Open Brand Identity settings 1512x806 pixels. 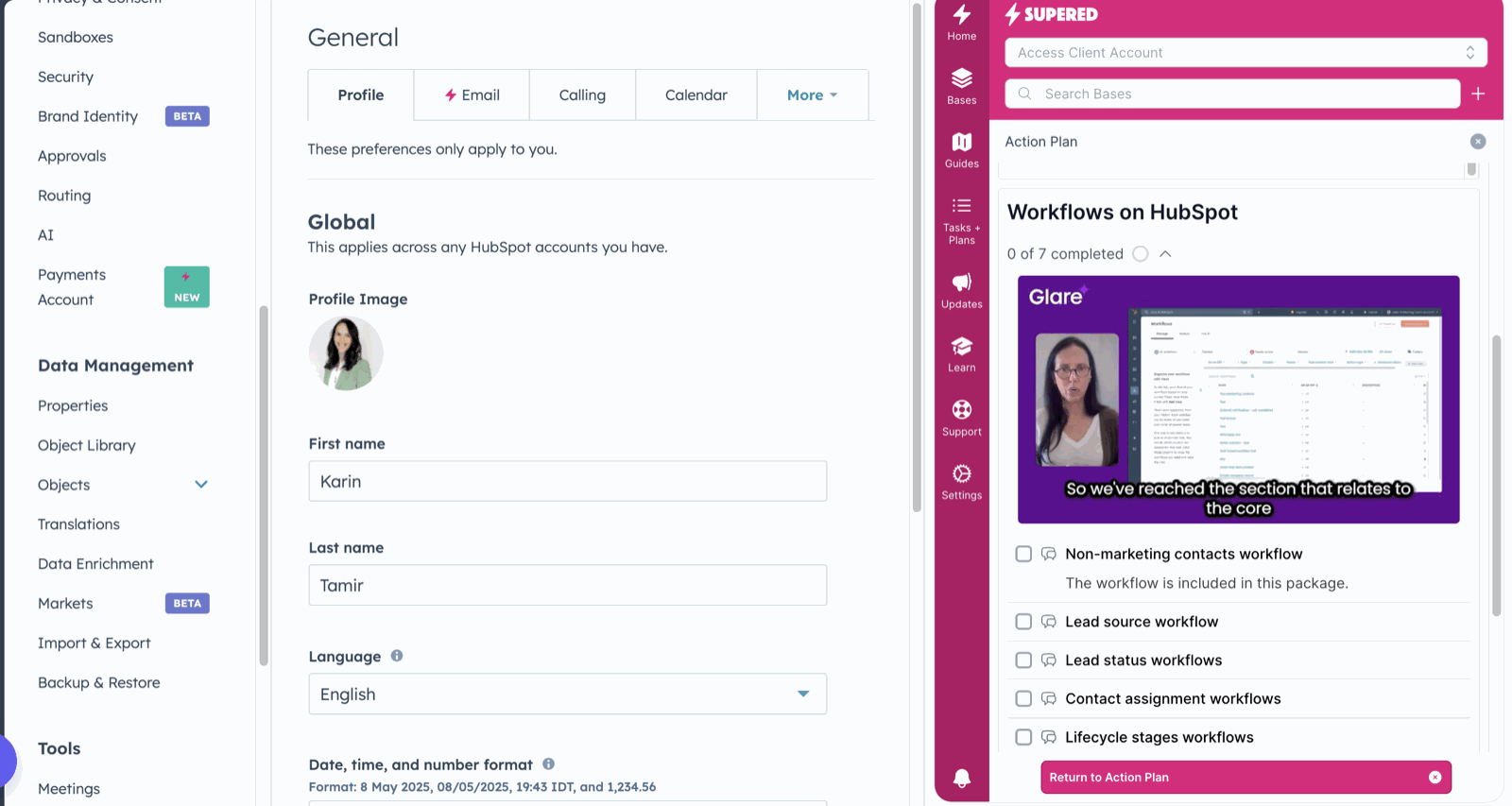(88, 116)
